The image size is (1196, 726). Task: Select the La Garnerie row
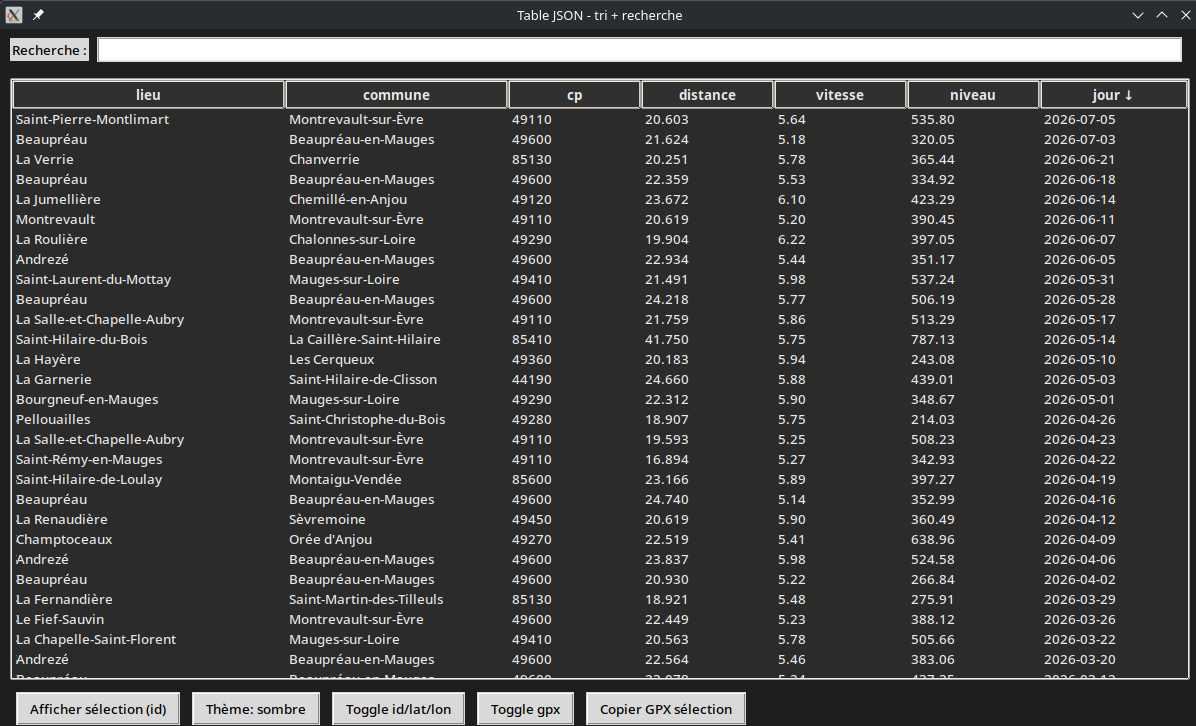pos(600,380)
